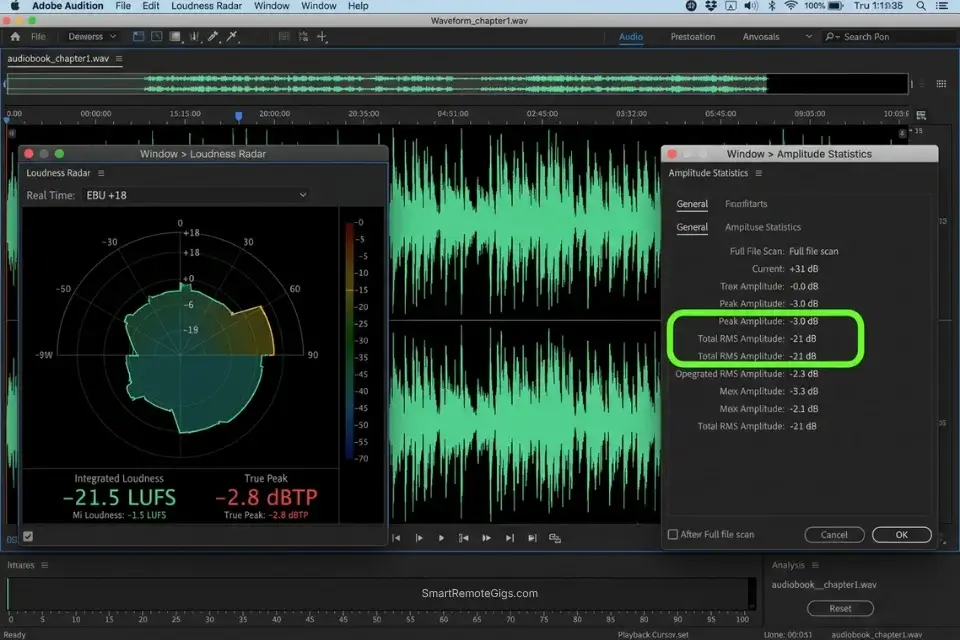This screenshot has width=960, height=640.
Task: Toggle the spectral display square icon
Action: 176,37
